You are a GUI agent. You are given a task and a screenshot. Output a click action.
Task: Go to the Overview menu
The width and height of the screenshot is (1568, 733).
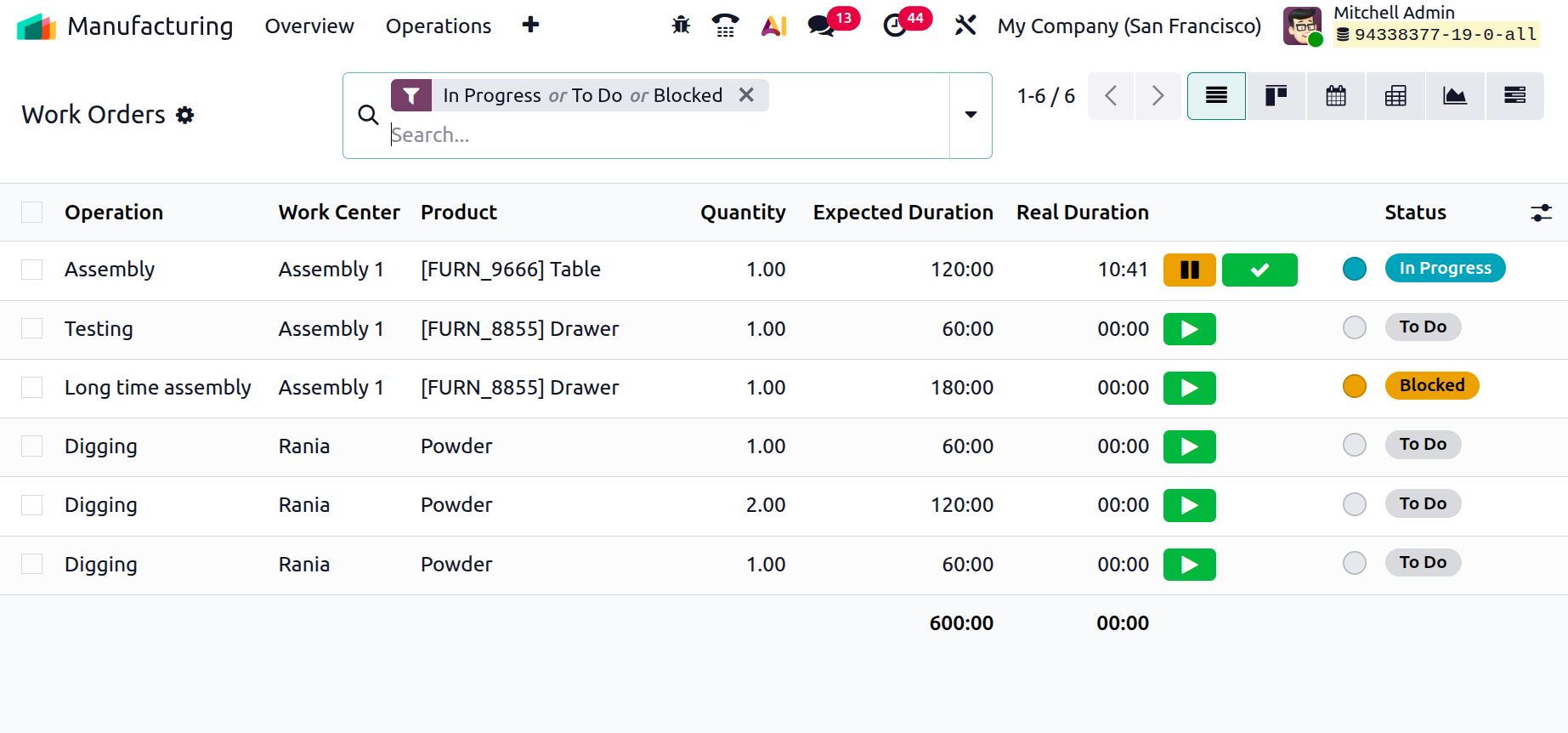tap(309, 26)
